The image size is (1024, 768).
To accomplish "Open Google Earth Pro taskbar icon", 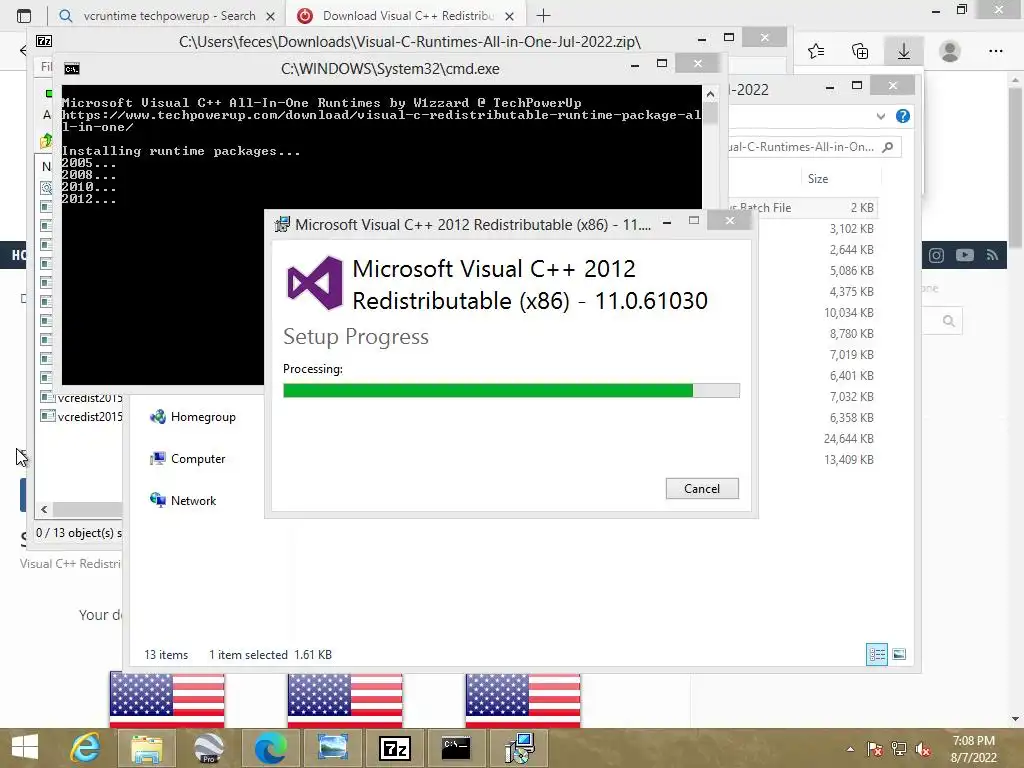I will click(x=208, y=748).
